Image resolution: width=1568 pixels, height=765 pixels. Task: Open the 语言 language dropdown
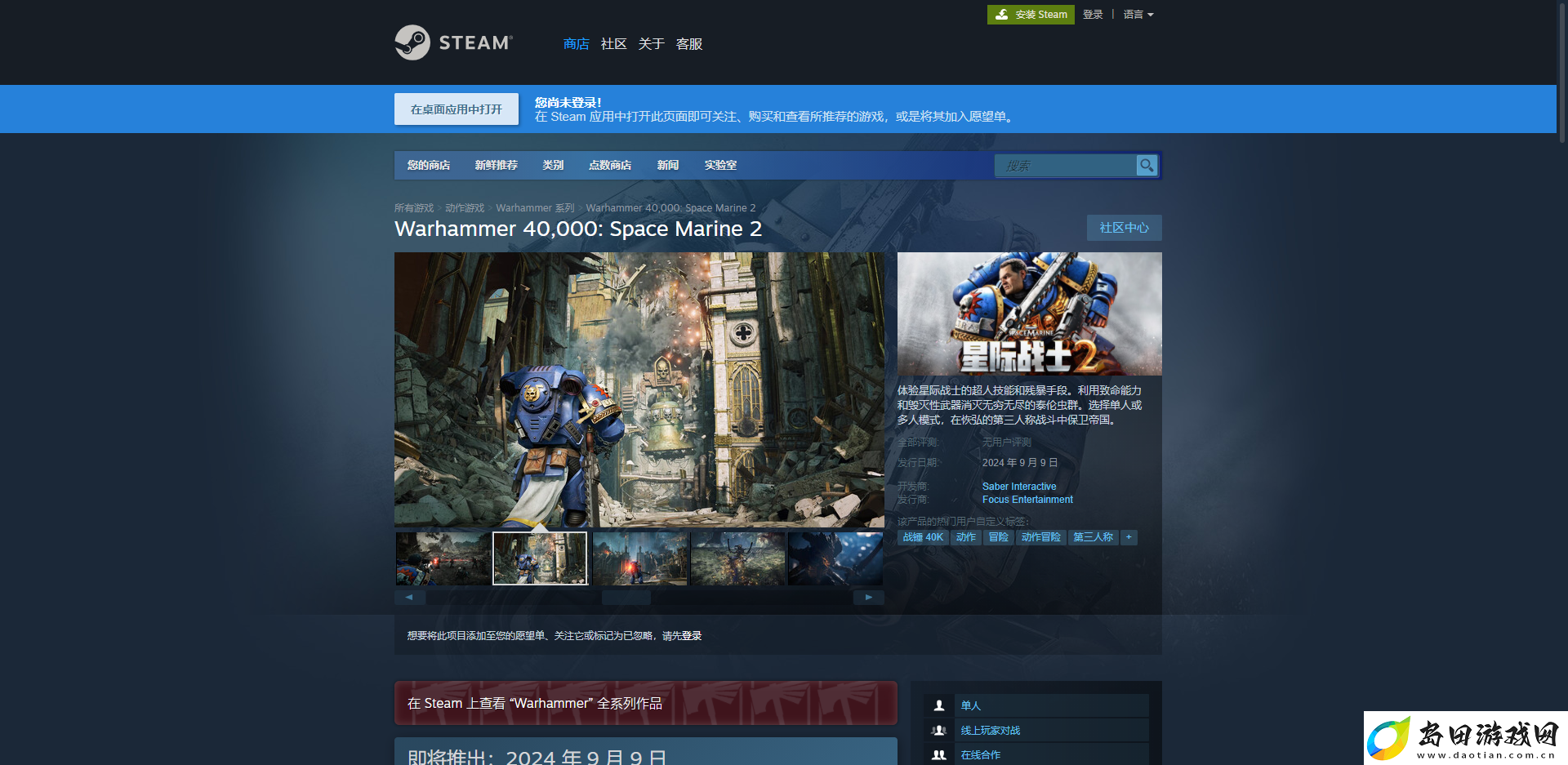[x=1138, y=15]
